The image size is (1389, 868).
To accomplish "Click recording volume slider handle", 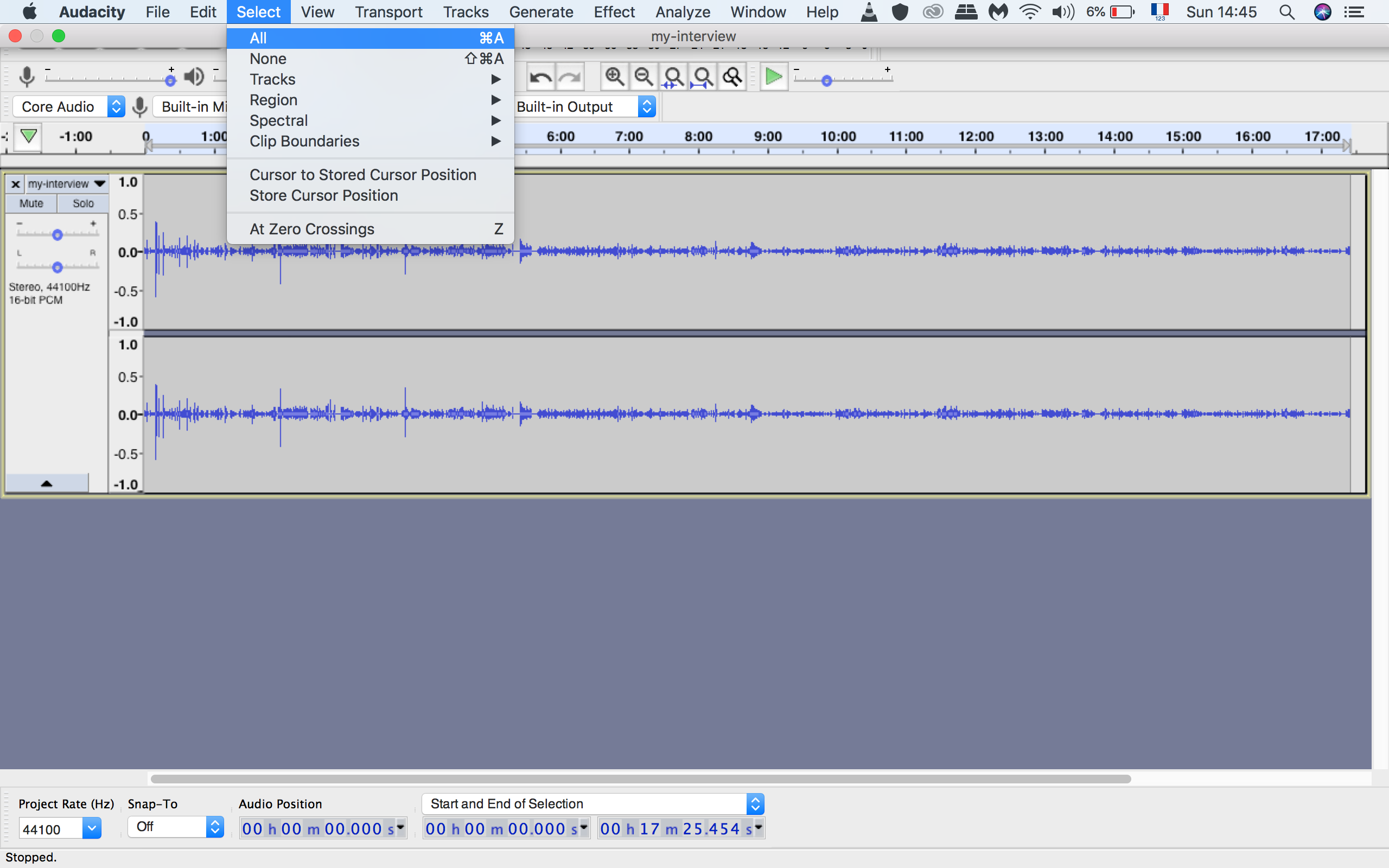I will [170, 80].
